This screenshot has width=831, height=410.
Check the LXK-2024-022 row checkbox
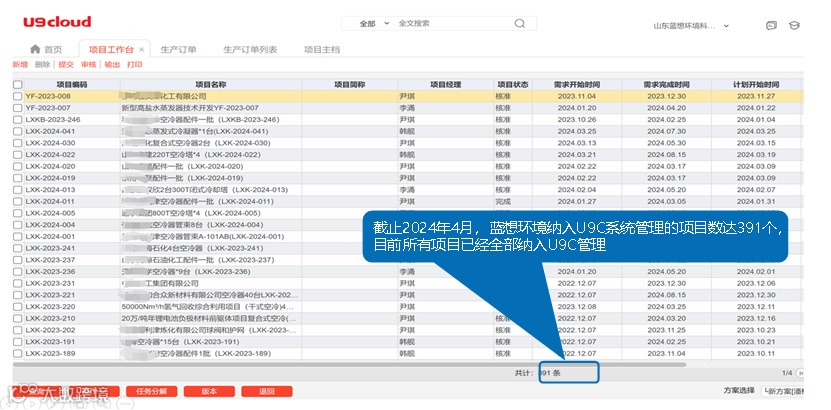coord(18,155)
